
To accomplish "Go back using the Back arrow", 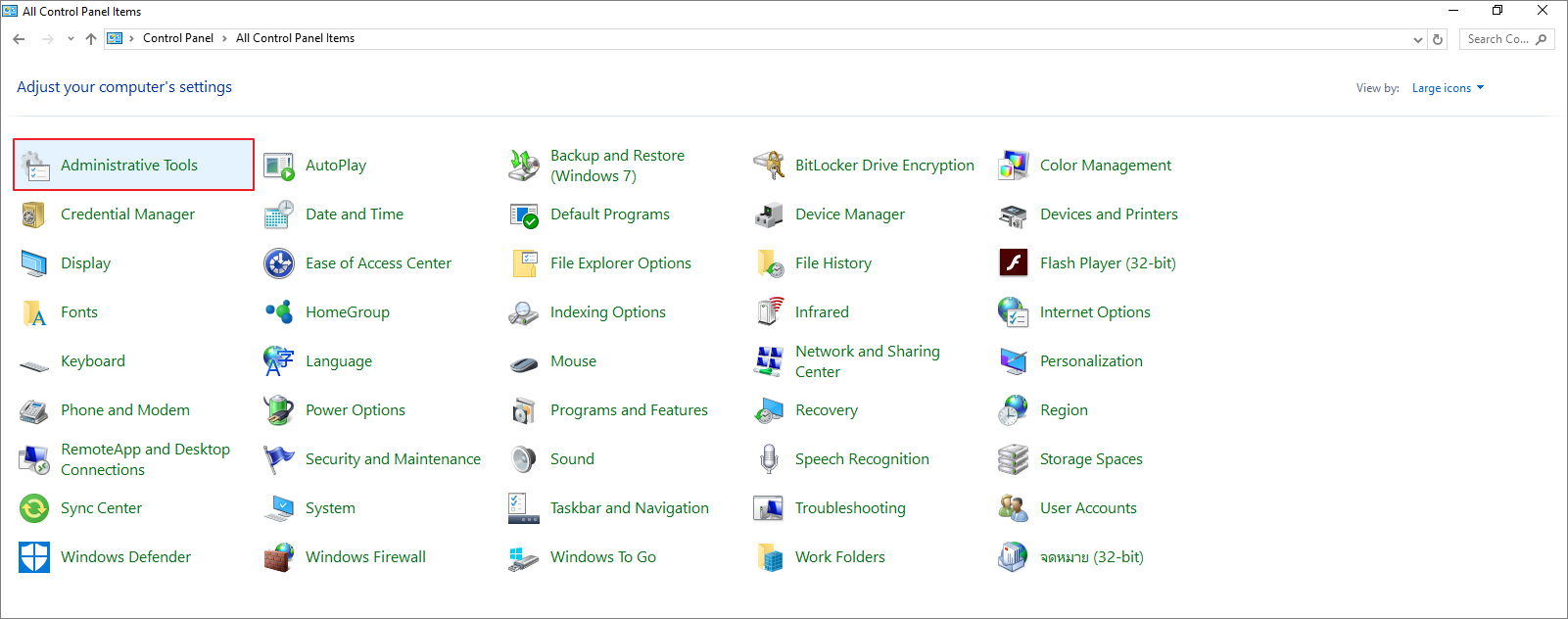I will coord(19,39).
